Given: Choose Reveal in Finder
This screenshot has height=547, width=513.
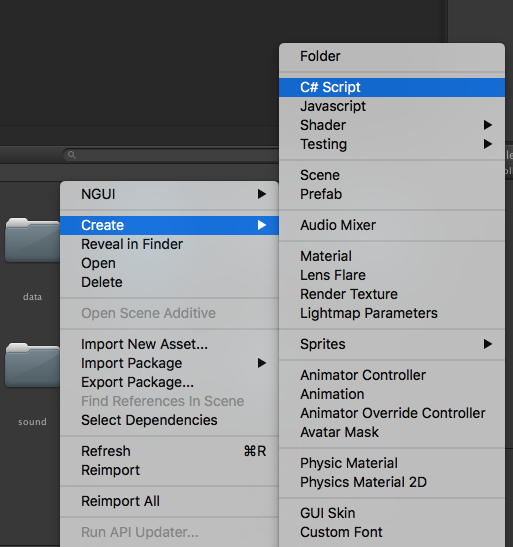Looking at the screenshot, I should pyautogui.click(x=169, y=244).
